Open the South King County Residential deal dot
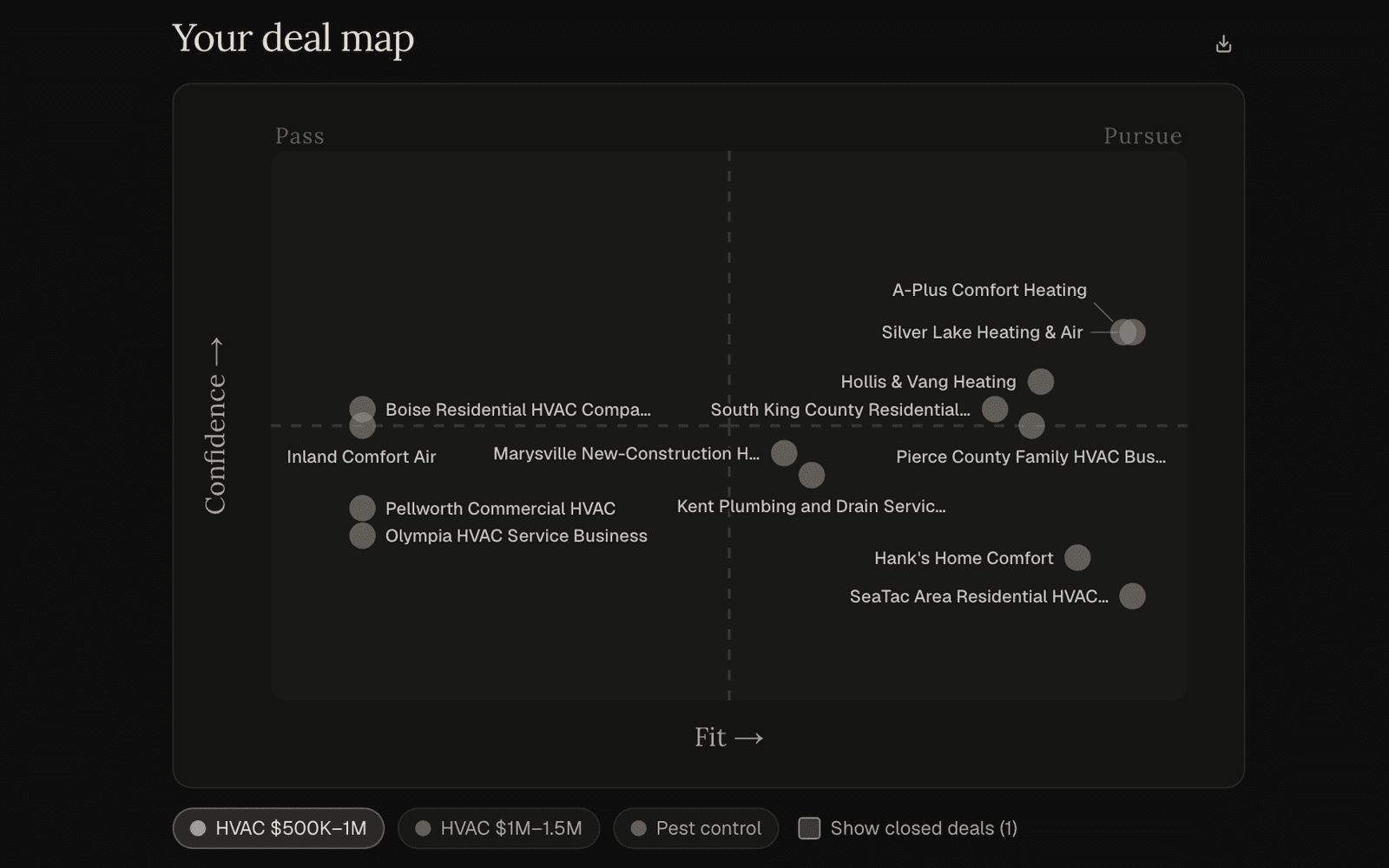Screen dimensions: 1389x868 tap(995, 409)
